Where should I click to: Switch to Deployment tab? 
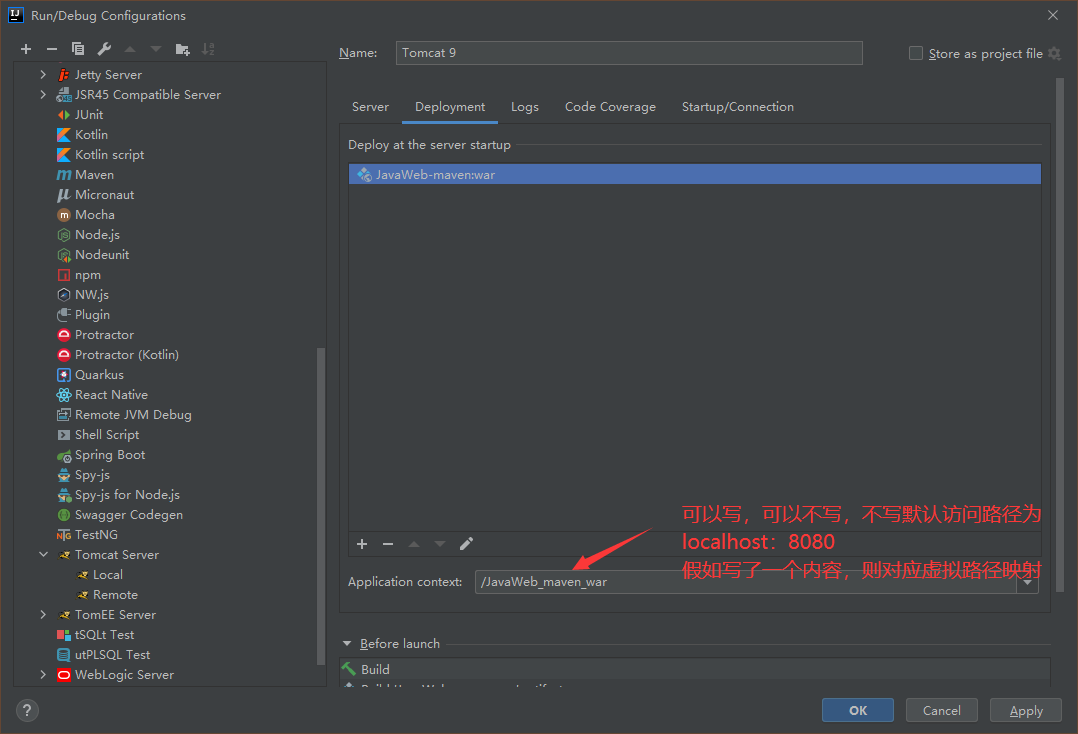point(450,107)
